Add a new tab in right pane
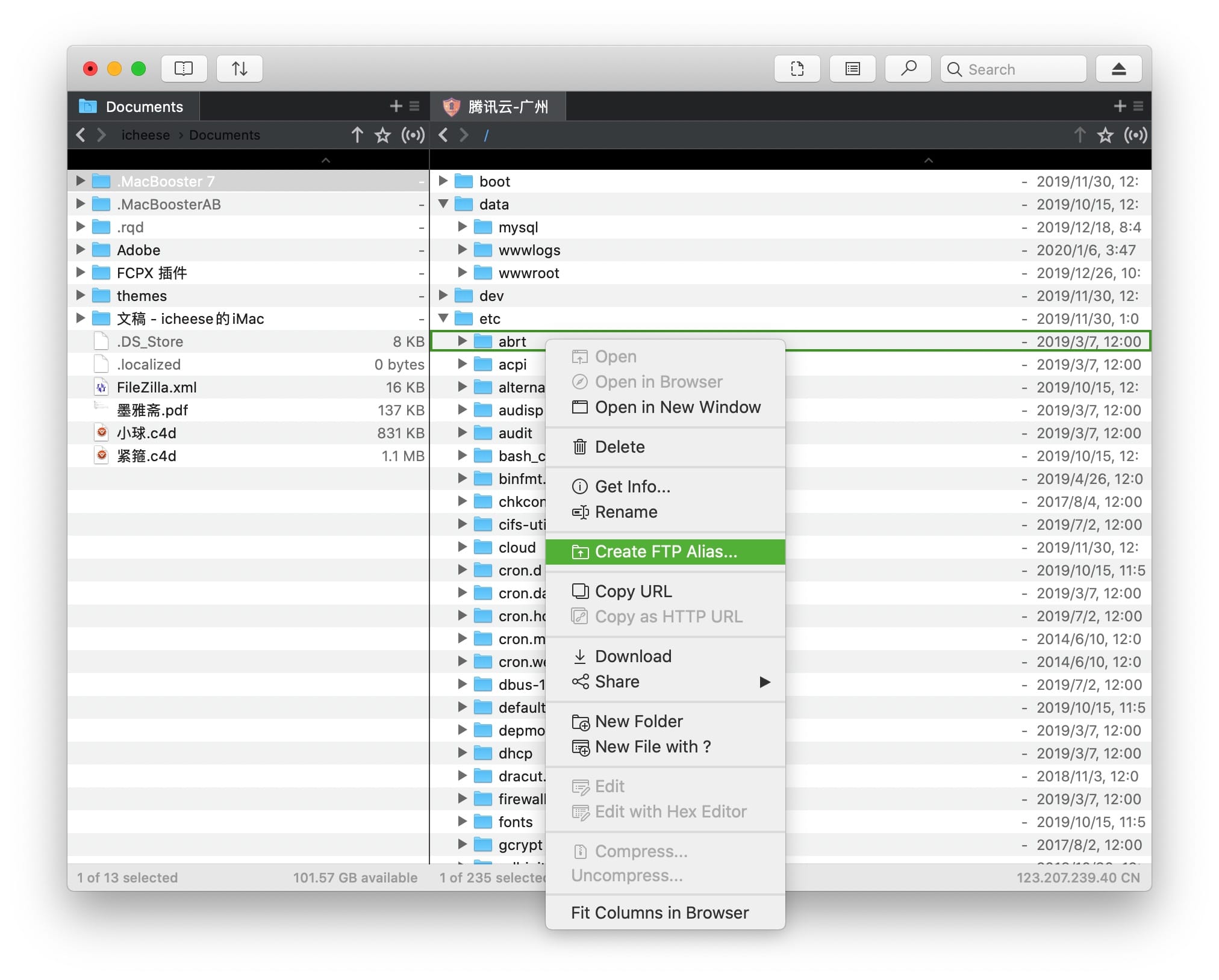 pos(1119,107)
